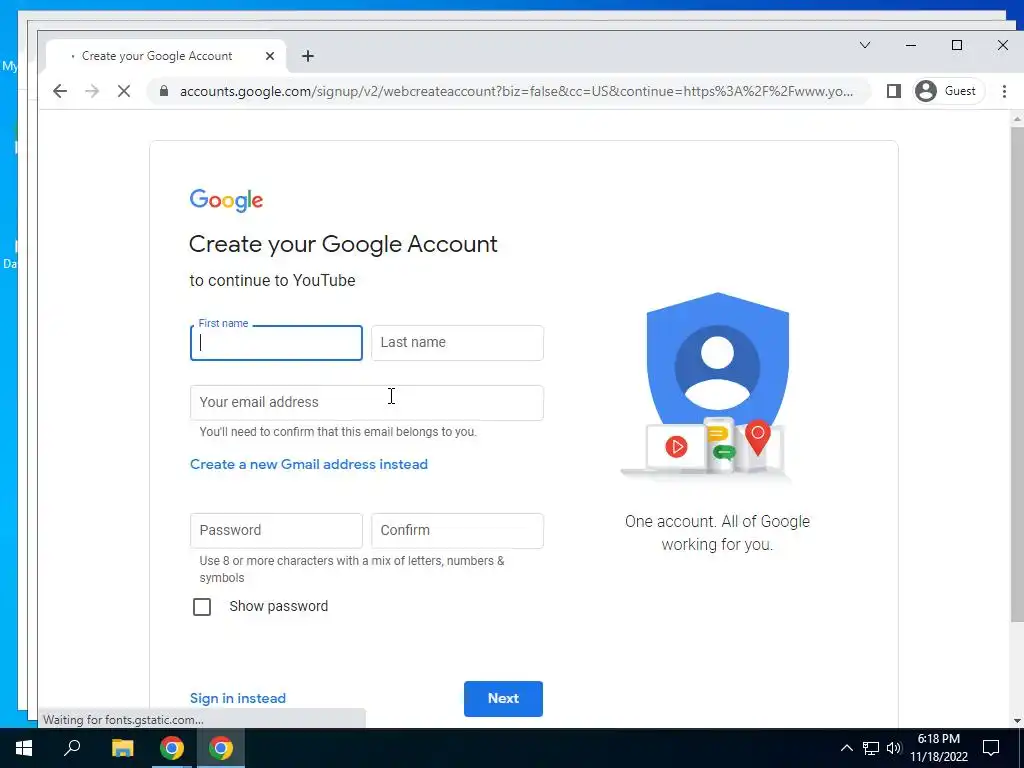The height and width of the screenshot is (768, 1024).
Task: Click the "to continue to YouTube" text
Action: point(272,281)
